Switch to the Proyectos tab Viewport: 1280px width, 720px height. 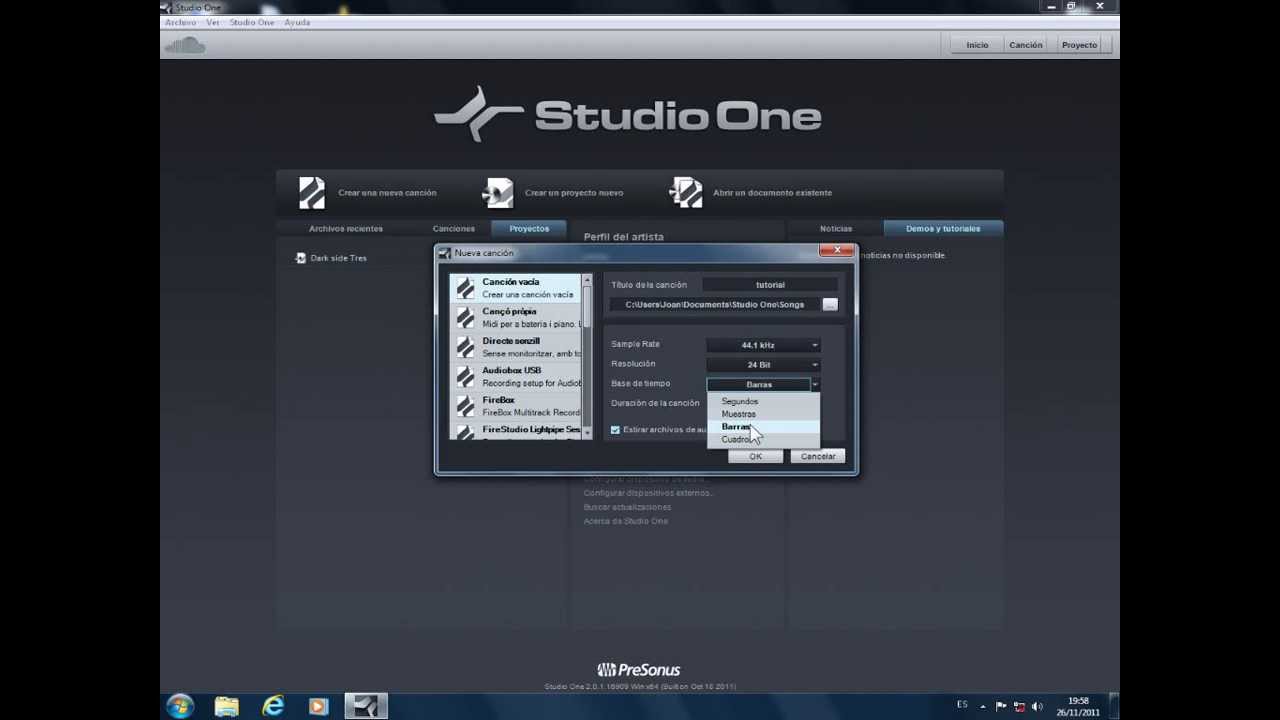[529, 229]
